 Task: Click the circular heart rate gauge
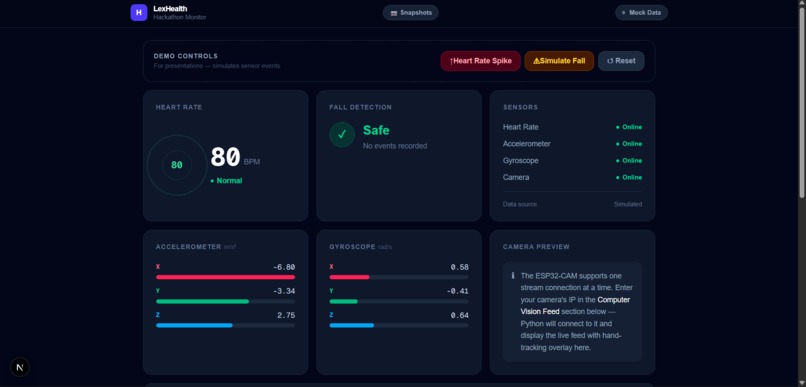point(177,165)
